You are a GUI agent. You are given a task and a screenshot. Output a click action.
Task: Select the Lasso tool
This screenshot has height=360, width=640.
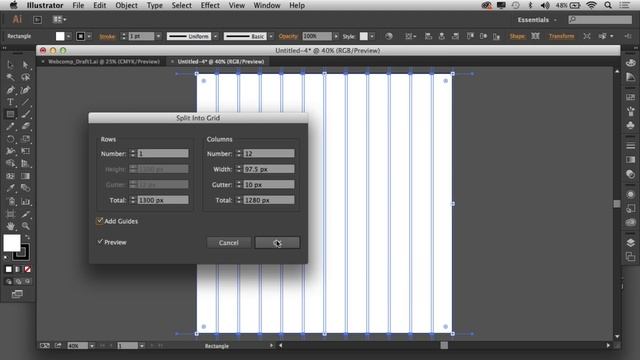tap(26, 77)
